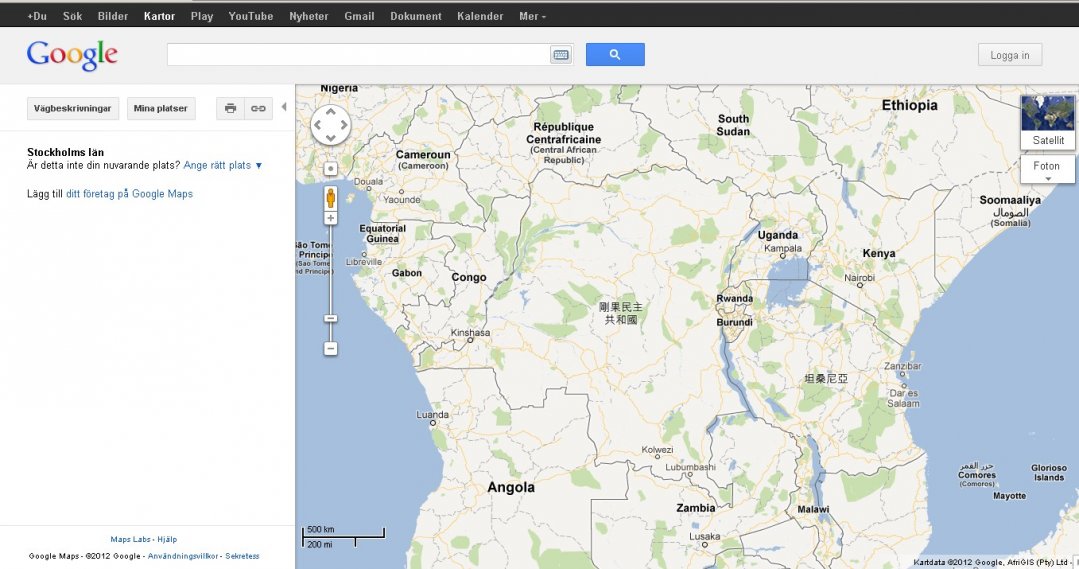Viewport: 1079px width, 569px height.
Task: Switch to Satellit map view
Action: click(x=1048, y=121)
